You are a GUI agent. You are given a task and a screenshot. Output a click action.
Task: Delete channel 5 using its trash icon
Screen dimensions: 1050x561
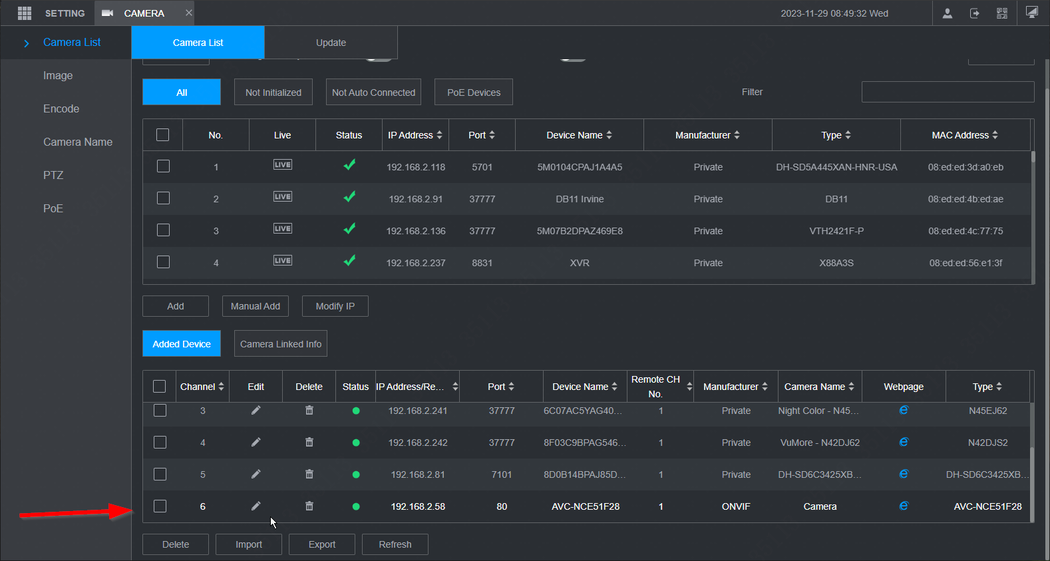coord(309,474)
